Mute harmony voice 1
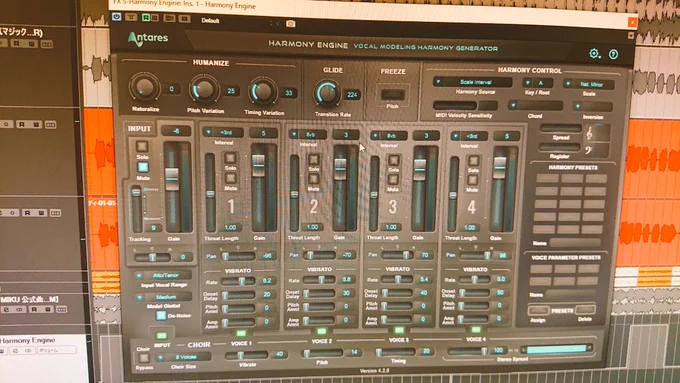 click(230, 178)
